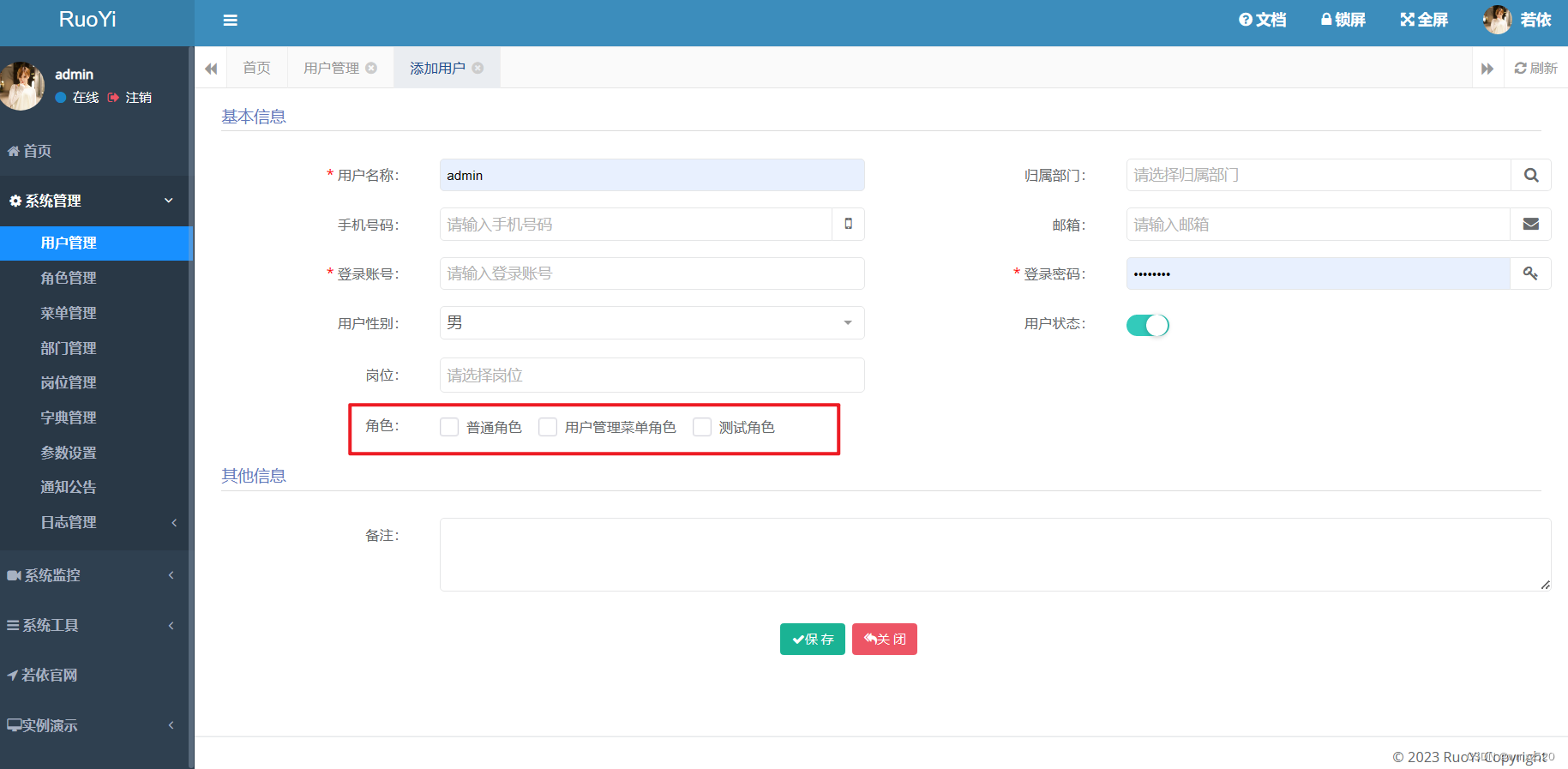Click the 保存 save button
This screenshot has width=1568, height=769.
(813, 639)
